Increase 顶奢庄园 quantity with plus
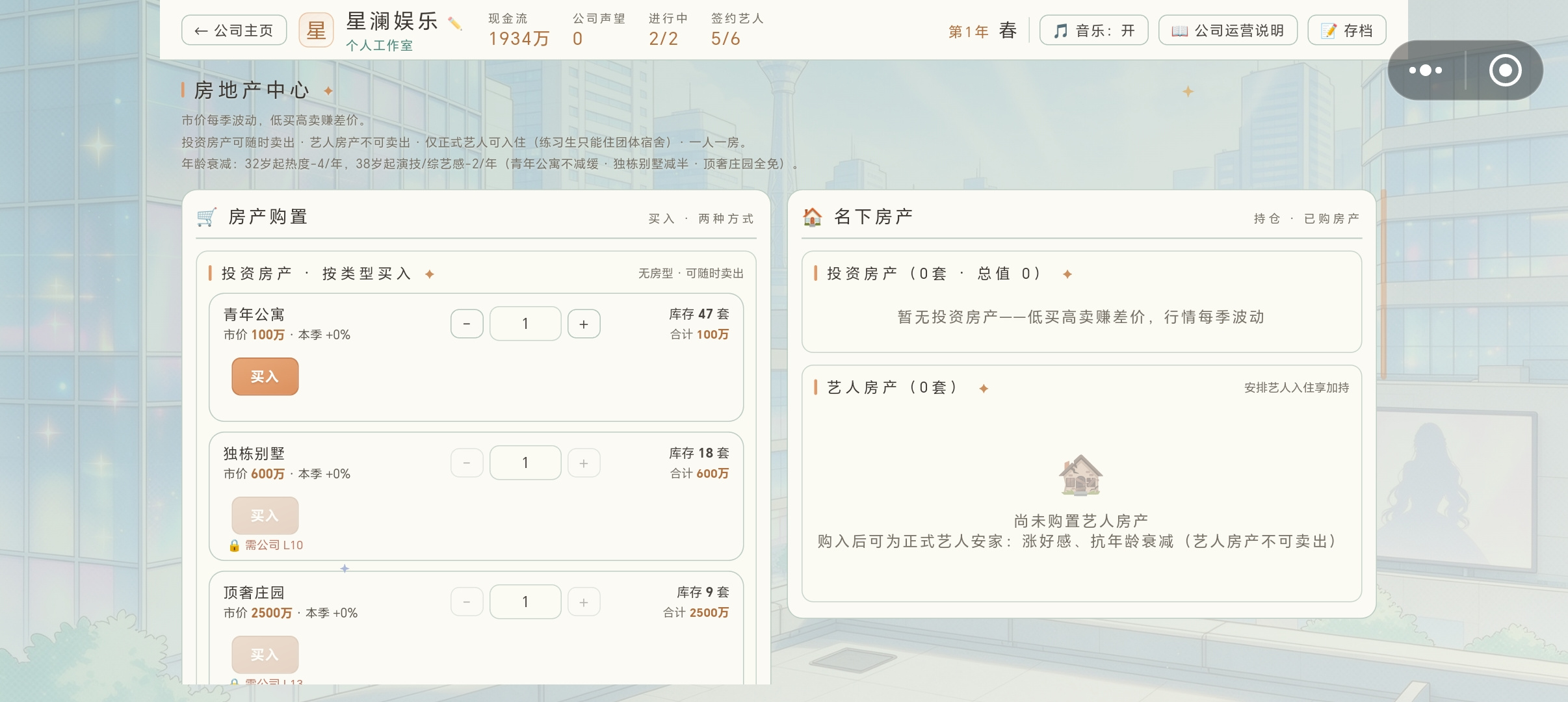 [x=584, y=602]
